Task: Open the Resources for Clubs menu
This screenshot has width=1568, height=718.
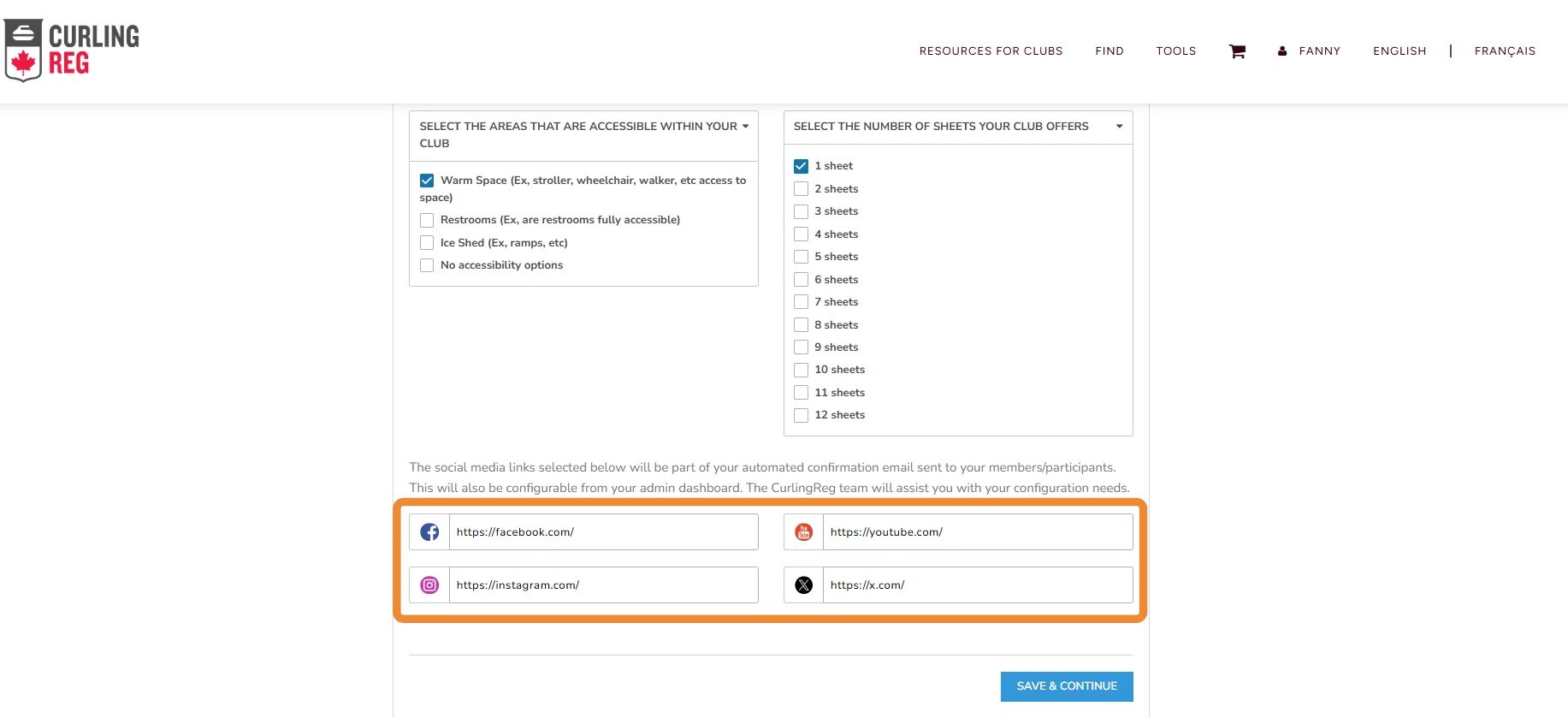Action: (x=991, y=51)
